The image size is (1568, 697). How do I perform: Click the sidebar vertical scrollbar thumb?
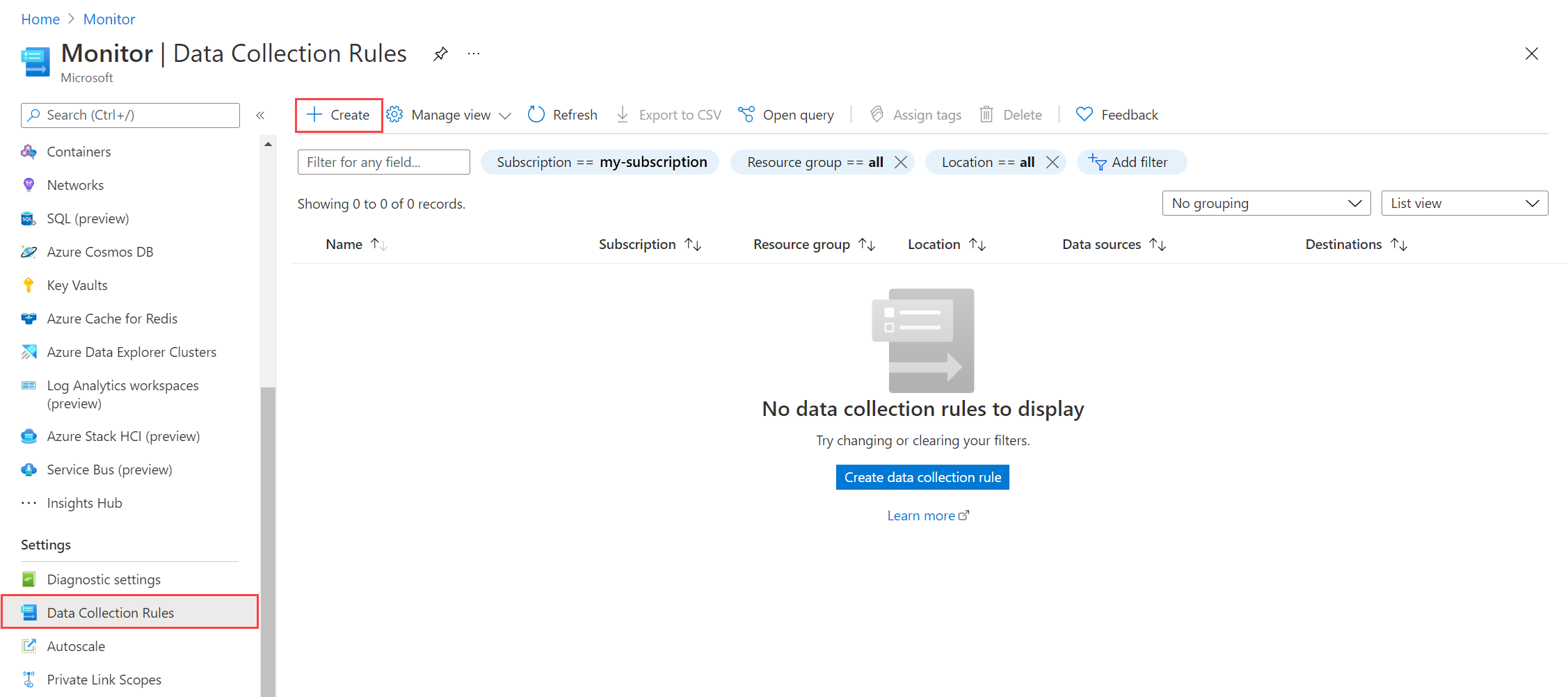point(268,541)
